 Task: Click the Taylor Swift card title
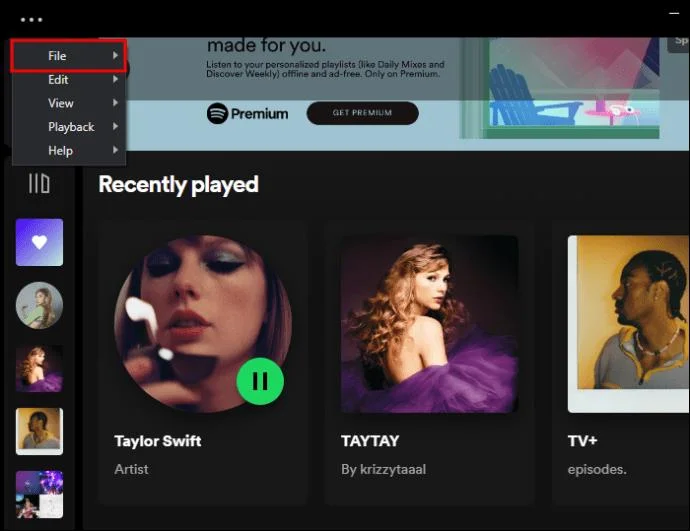pos(158,441)
